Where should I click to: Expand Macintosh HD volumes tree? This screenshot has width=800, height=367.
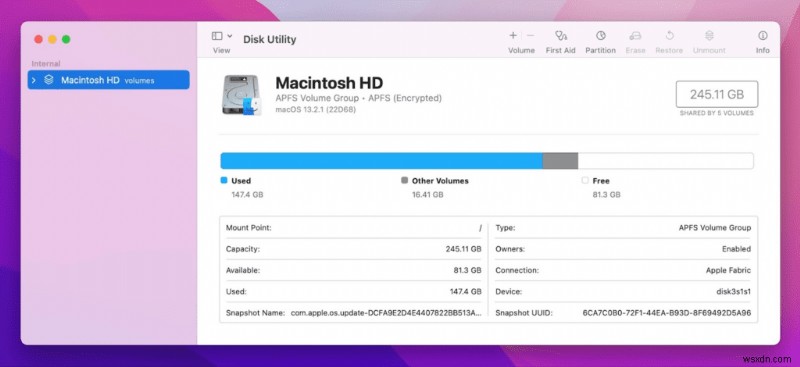point(34,80)
